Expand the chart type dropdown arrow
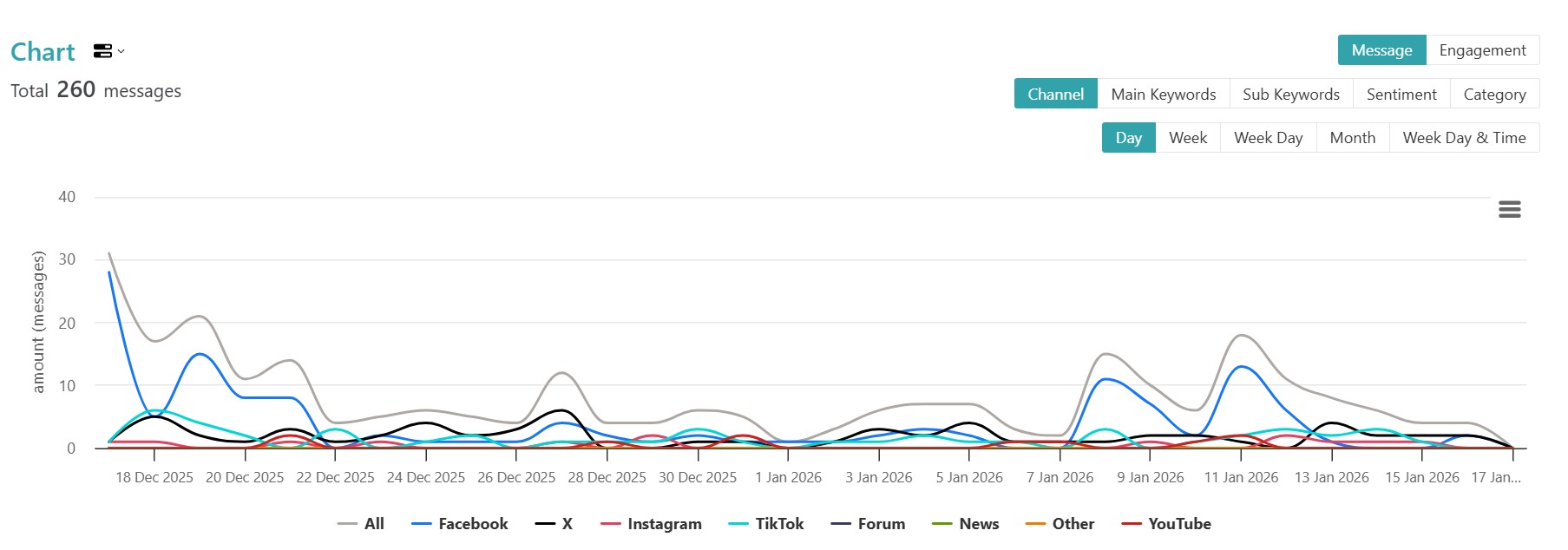 121,51
